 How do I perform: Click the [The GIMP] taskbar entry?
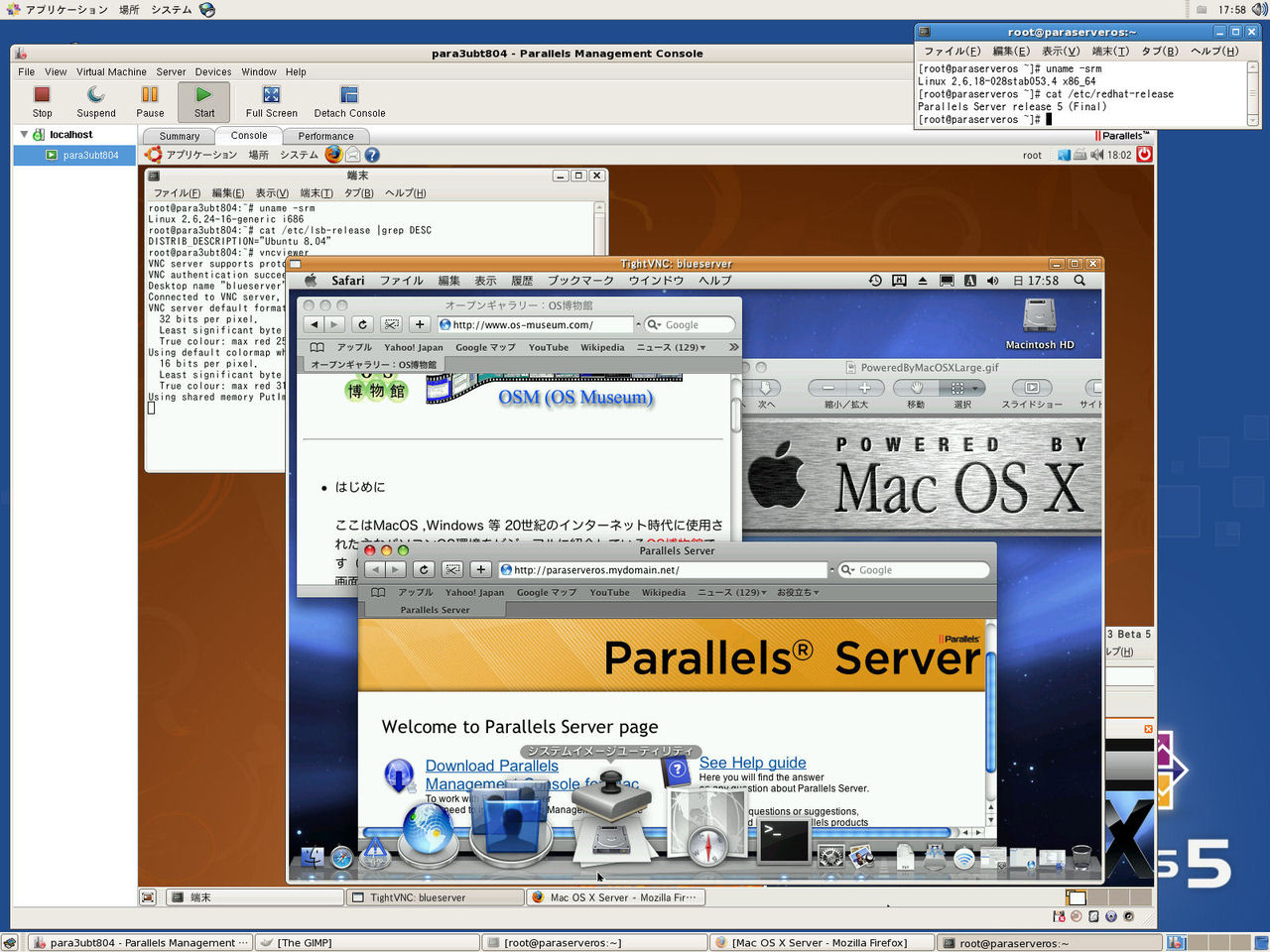point(366,943)
